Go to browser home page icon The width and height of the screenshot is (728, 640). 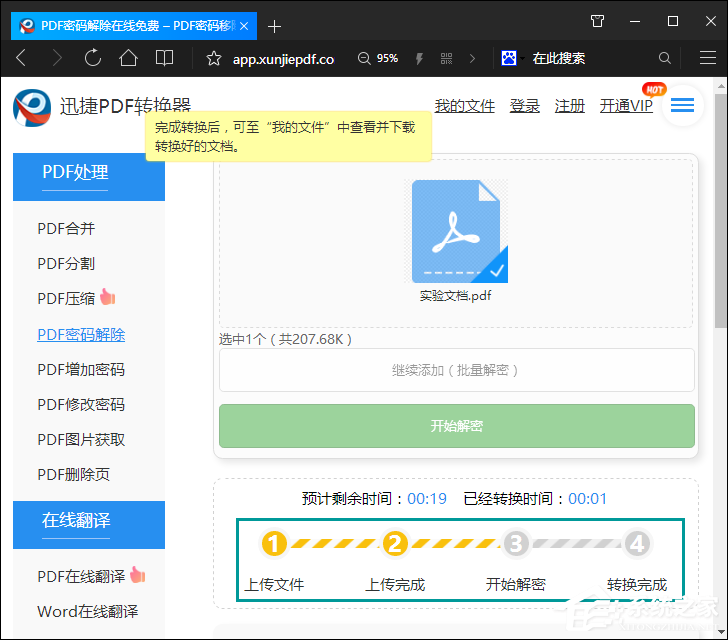click(x=128, y=58)
